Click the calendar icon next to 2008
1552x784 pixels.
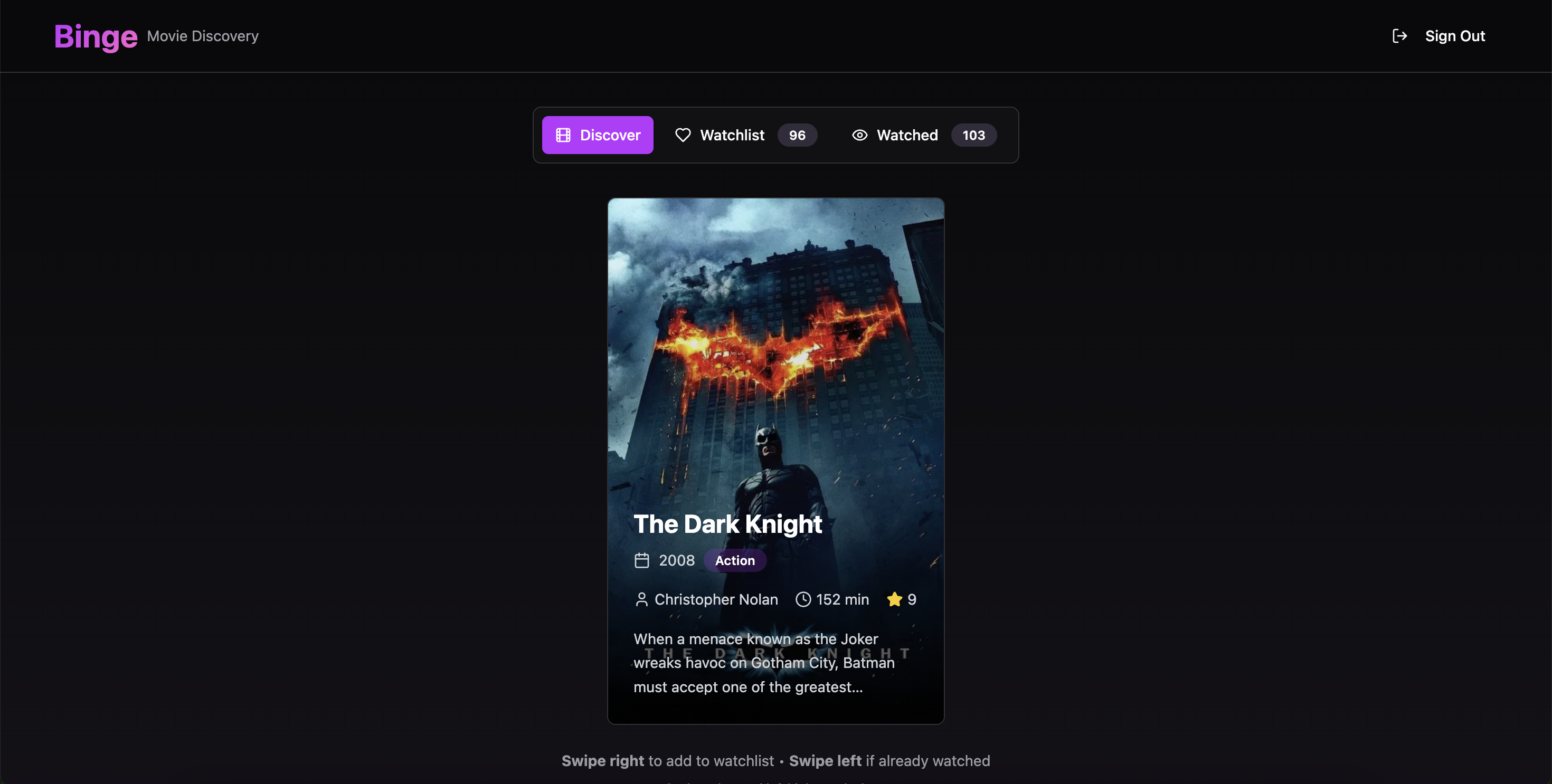click(641, 561)
